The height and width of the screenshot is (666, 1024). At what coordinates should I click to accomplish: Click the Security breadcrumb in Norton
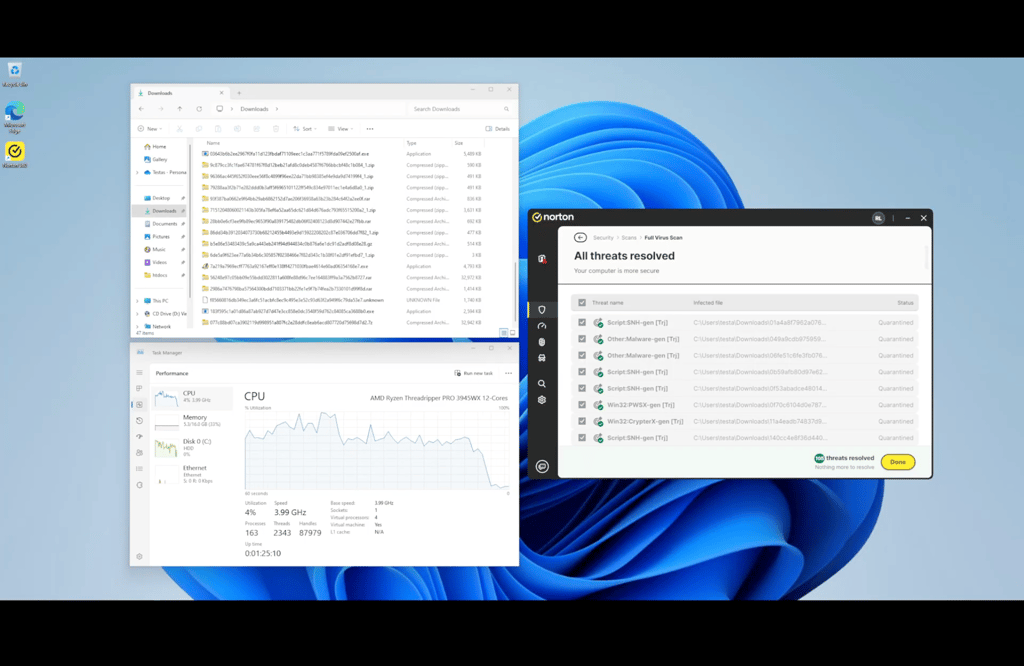[x=603, y=238]
